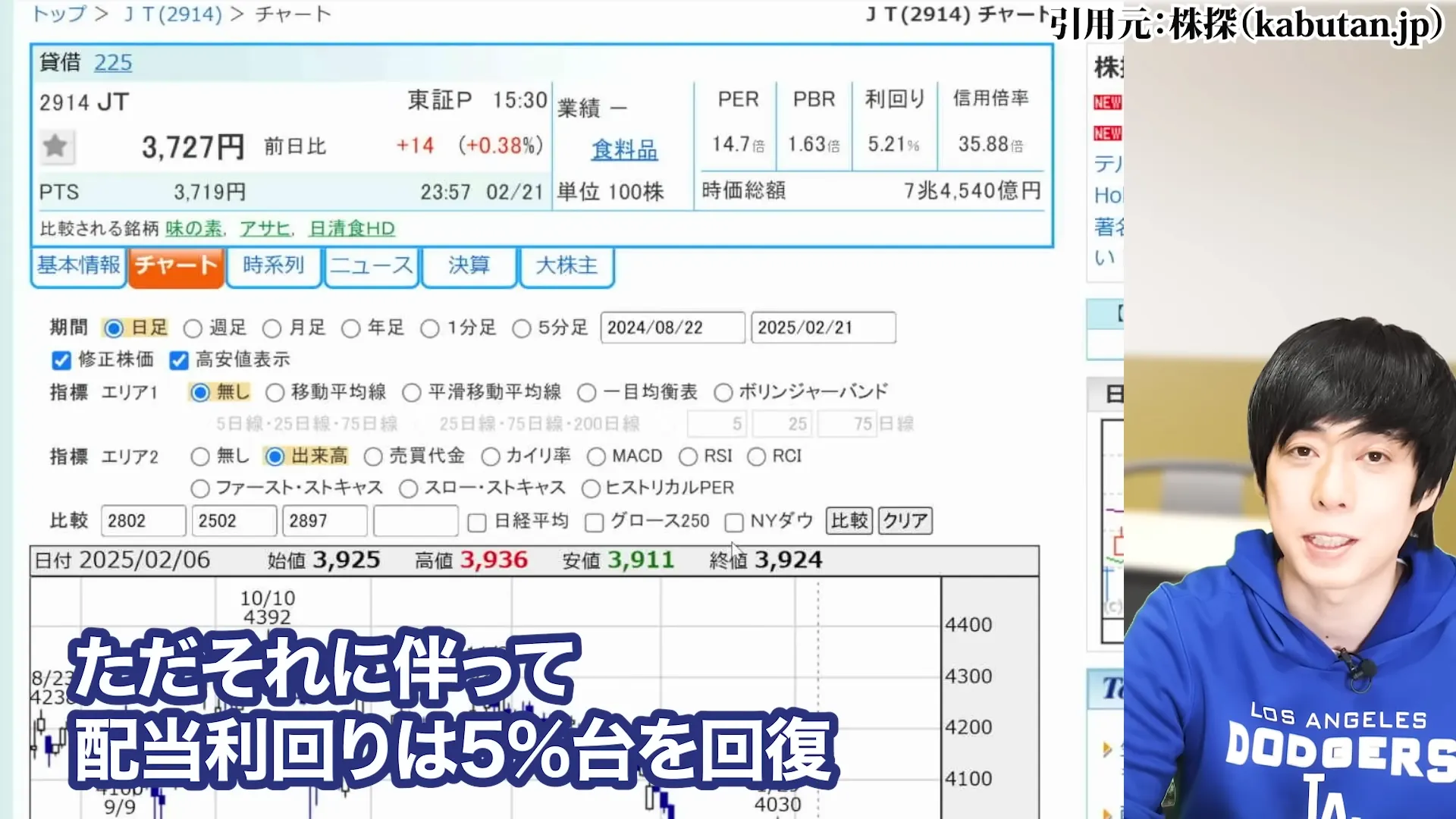The image size is (1456, 819).
Task: Open the 日清食HD comparison link
Action: (x=352, y=228)
